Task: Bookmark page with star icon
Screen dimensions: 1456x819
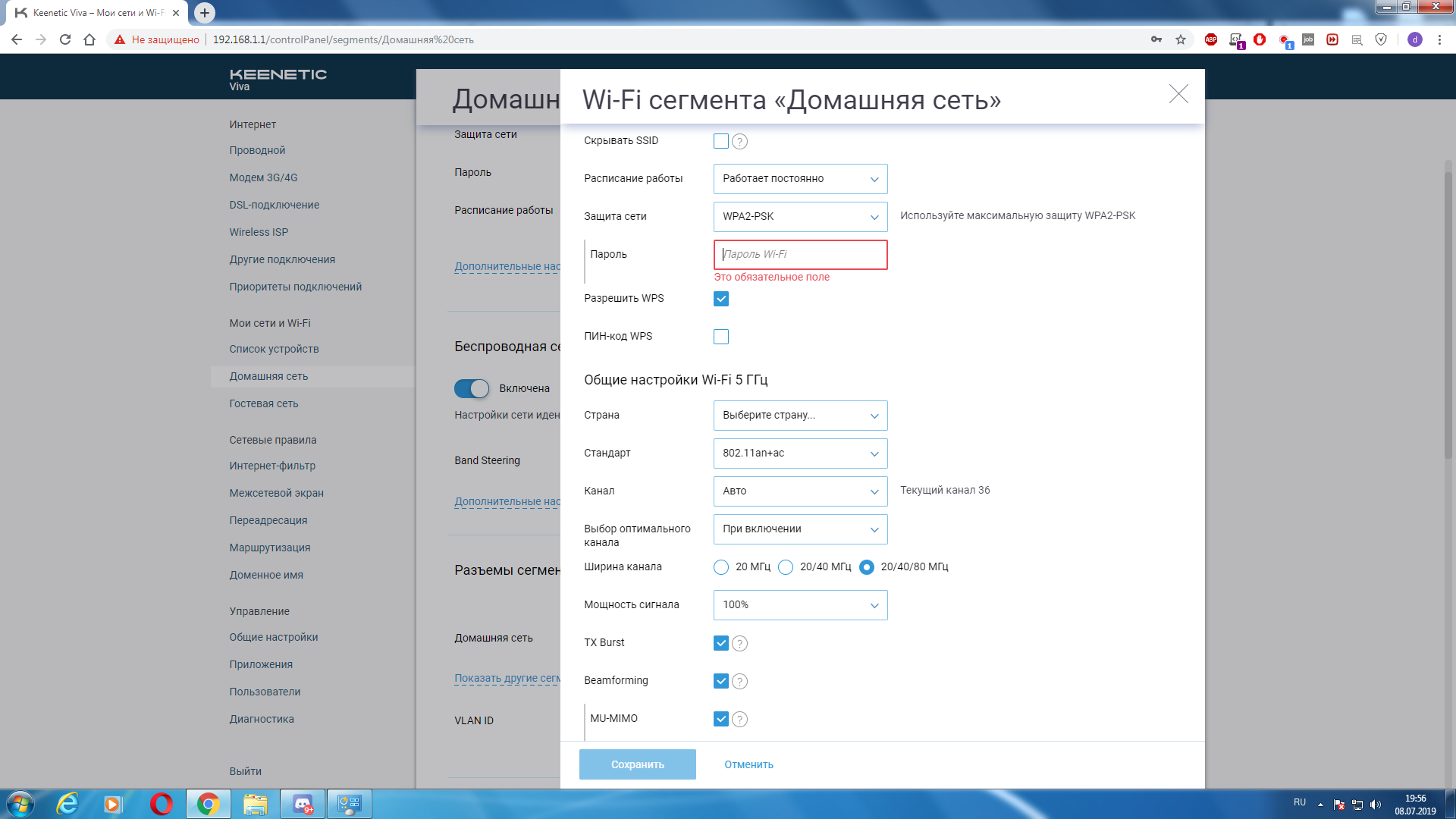Action: (x=1181, y=39)
